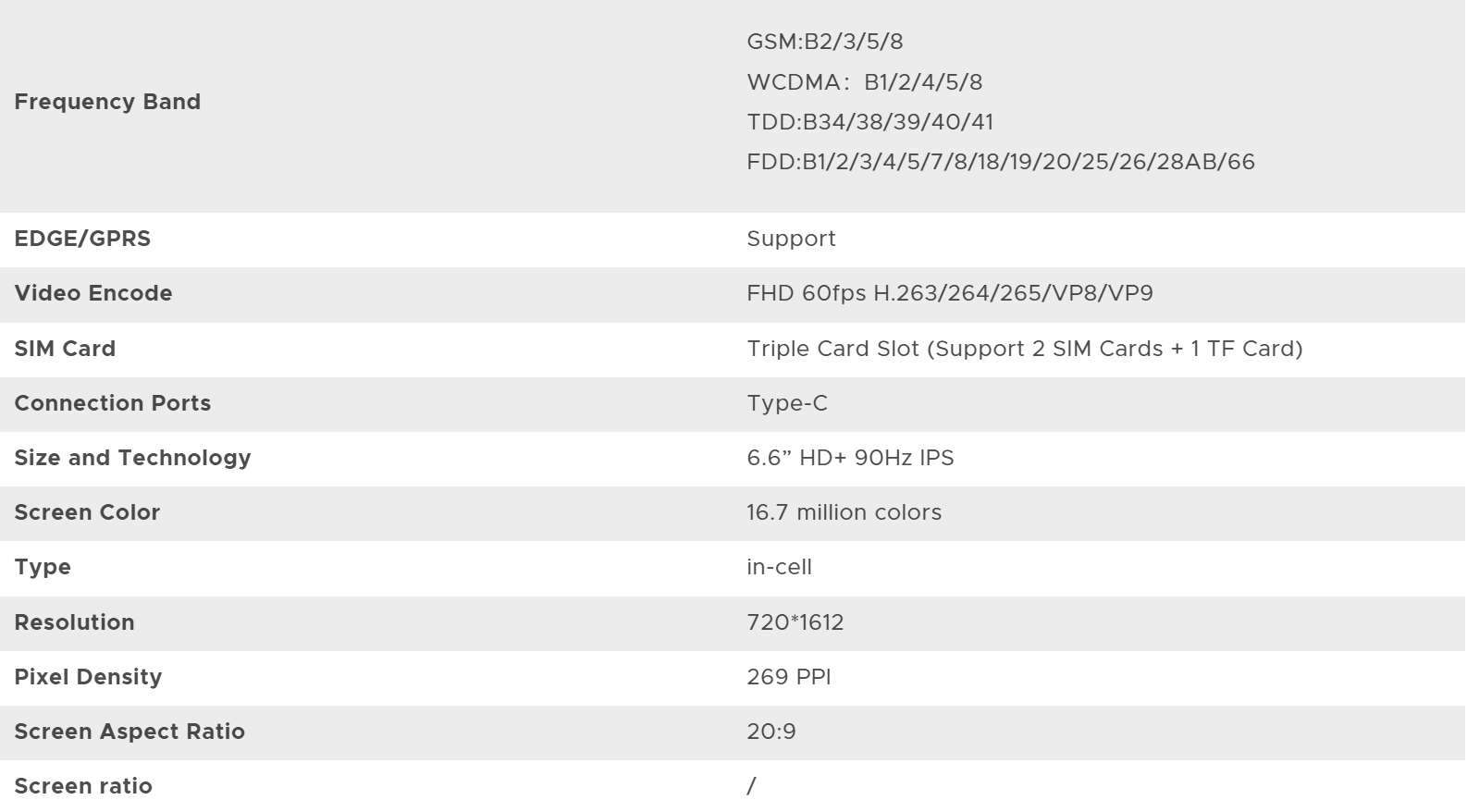Click the Triple Card Slot value

point(1024,349)
